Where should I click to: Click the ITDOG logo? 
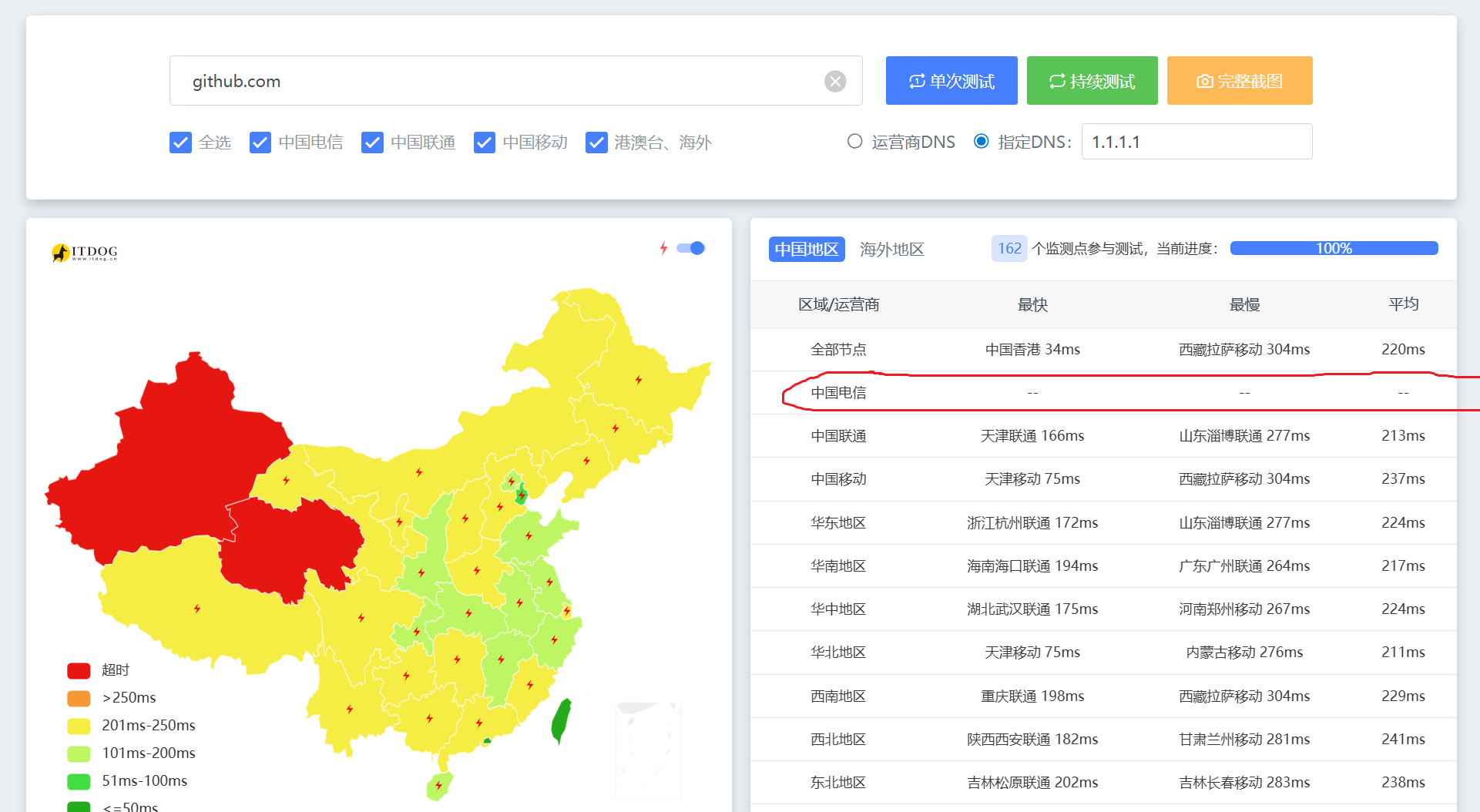[85, 252]
